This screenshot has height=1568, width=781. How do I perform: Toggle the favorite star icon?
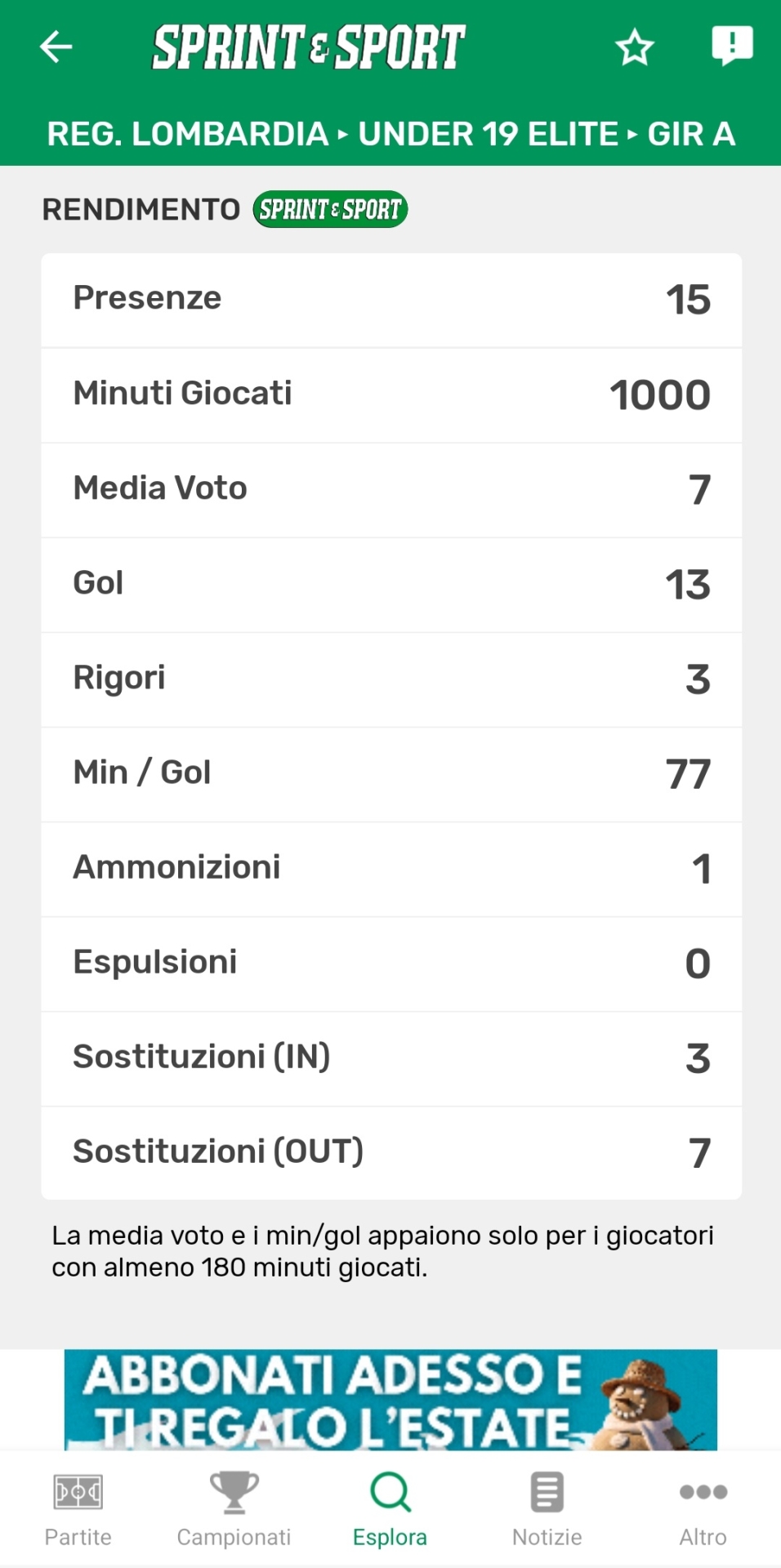(x=634, y=47)
